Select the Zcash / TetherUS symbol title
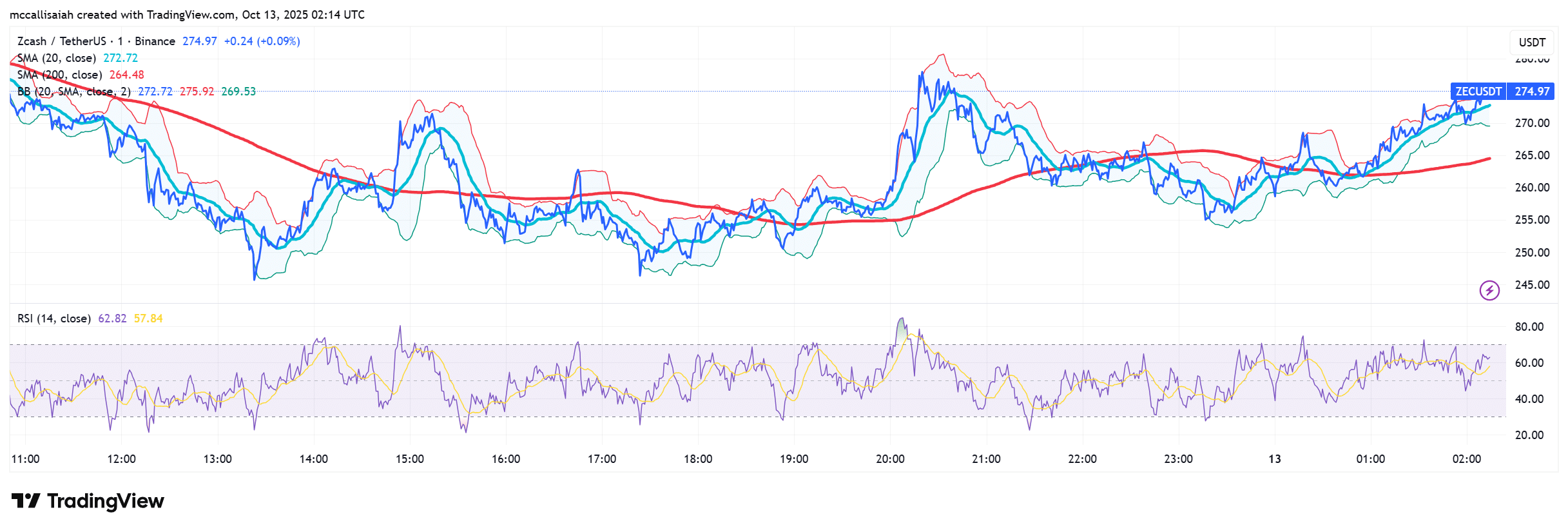Screen dimensions: 1568x530 click(61, 41)
